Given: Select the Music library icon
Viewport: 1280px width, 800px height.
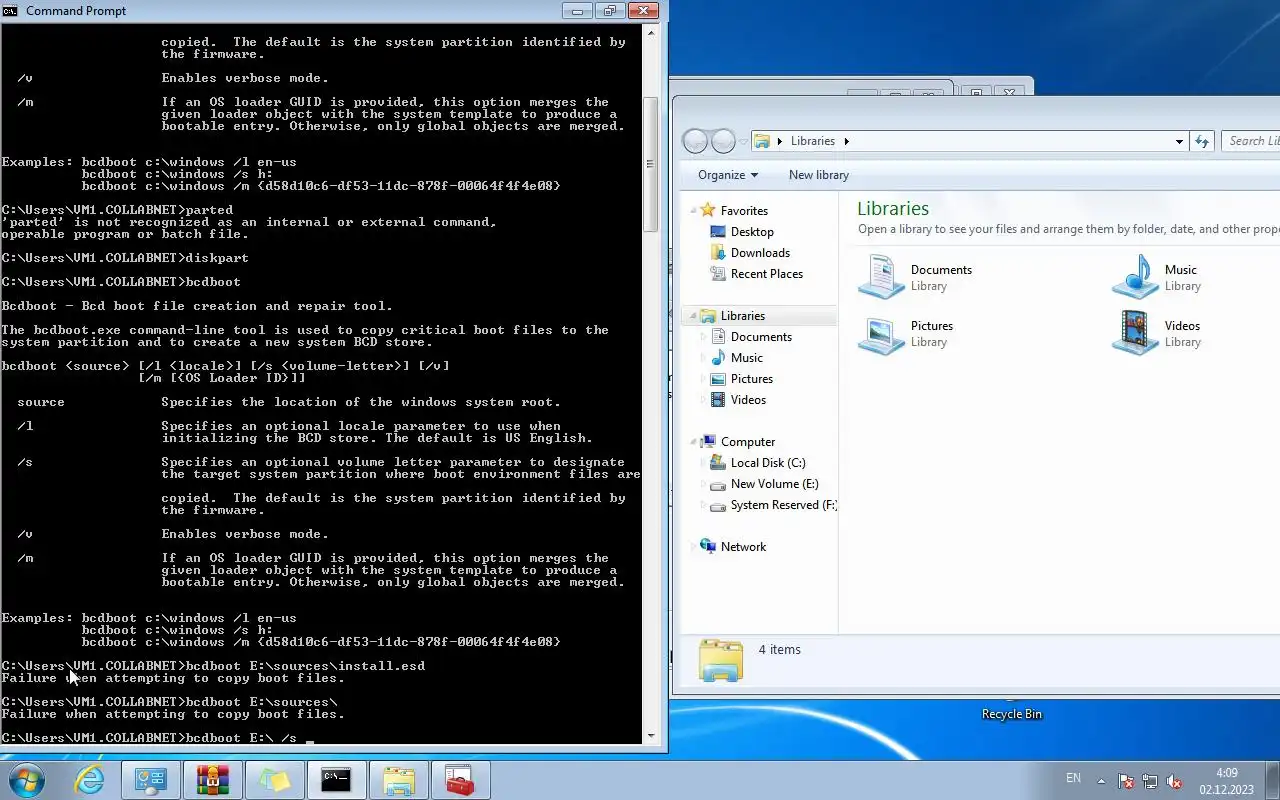Looking at the screenshot, I should pos(1135,277).
